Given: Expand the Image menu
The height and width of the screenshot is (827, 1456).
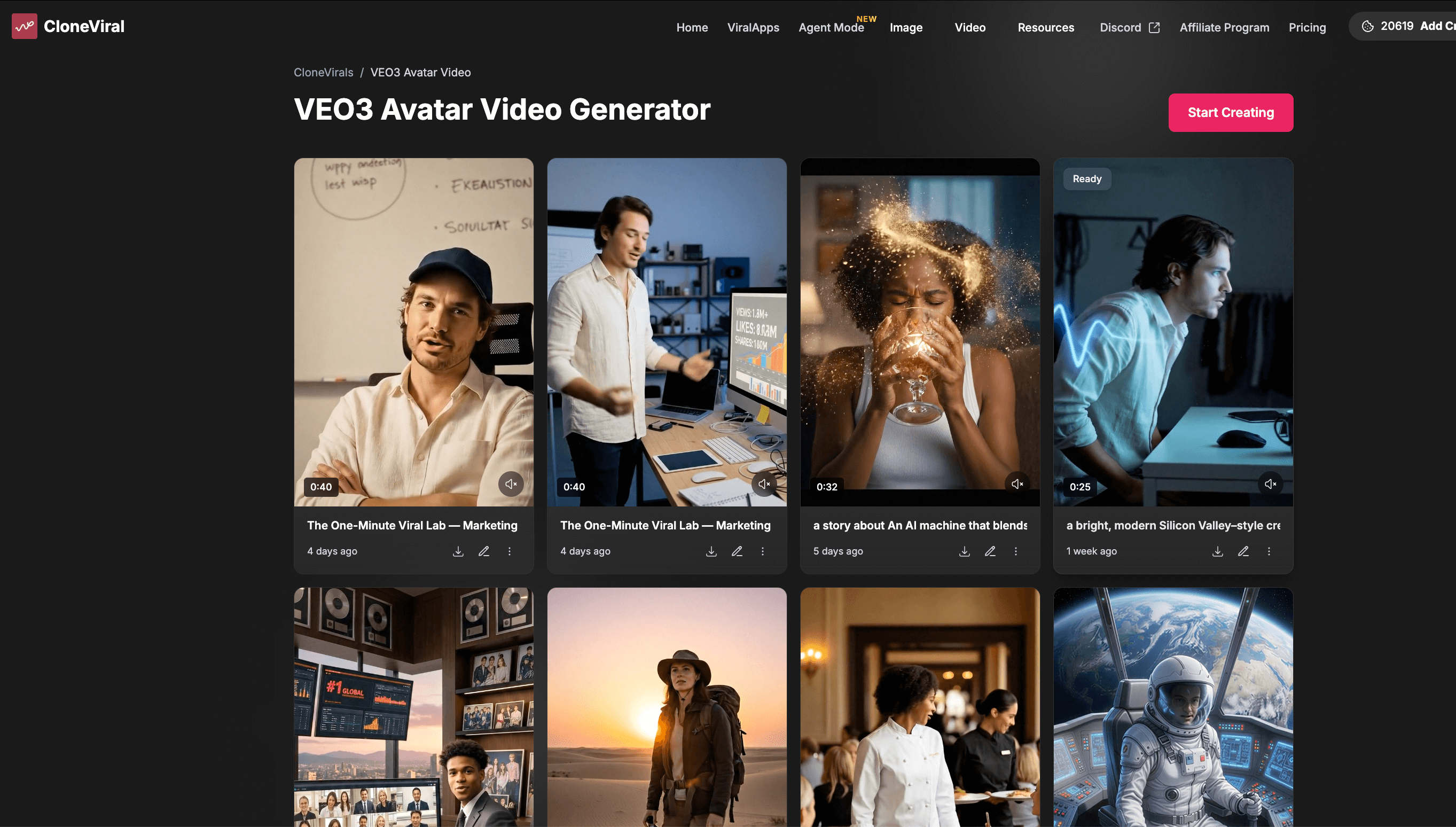Looking at the screenshot, I should 906,27.
